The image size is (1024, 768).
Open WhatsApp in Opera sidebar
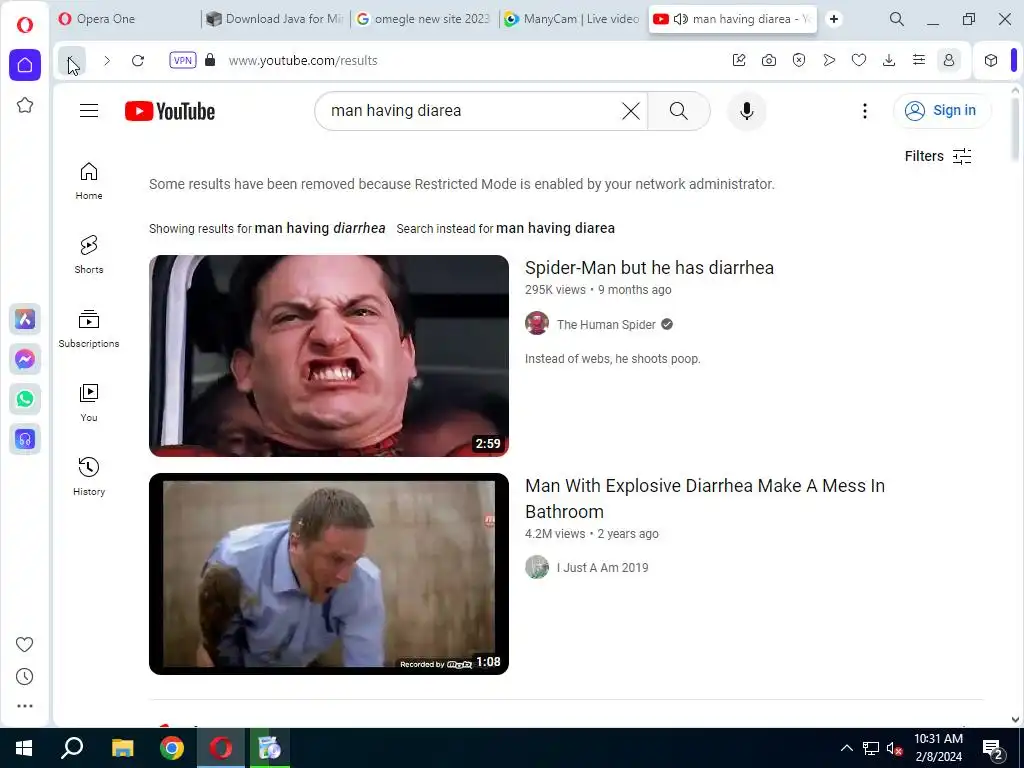pyautogui.click(x=25, y=399)
